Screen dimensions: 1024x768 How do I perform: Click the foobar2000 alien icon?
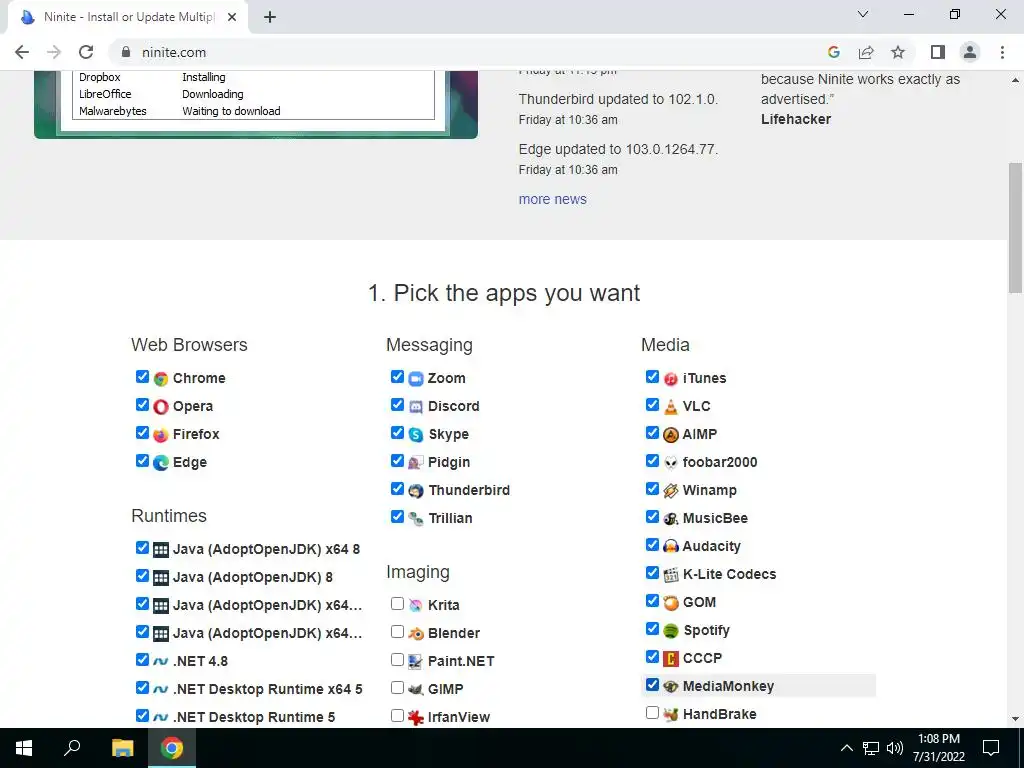(x=671, y=463)
